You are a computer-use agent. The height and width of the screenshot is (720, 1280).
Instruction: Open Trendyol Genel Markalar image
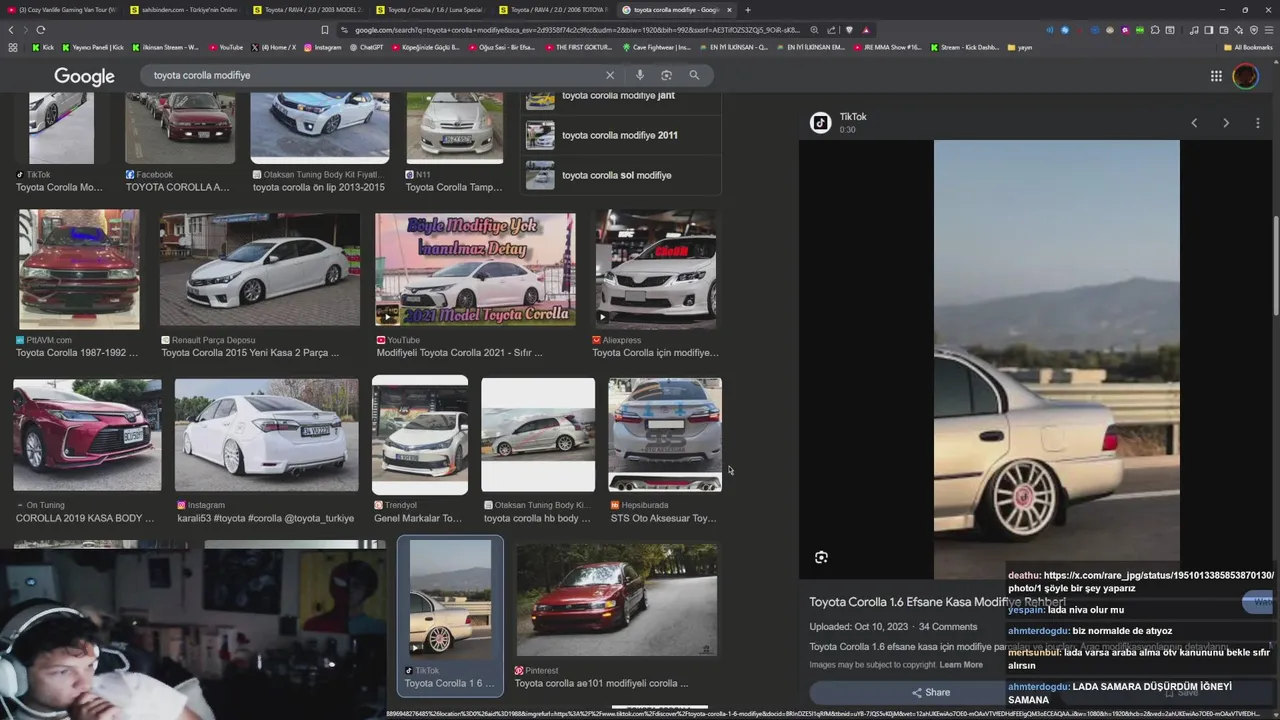[x=420, y=435]
